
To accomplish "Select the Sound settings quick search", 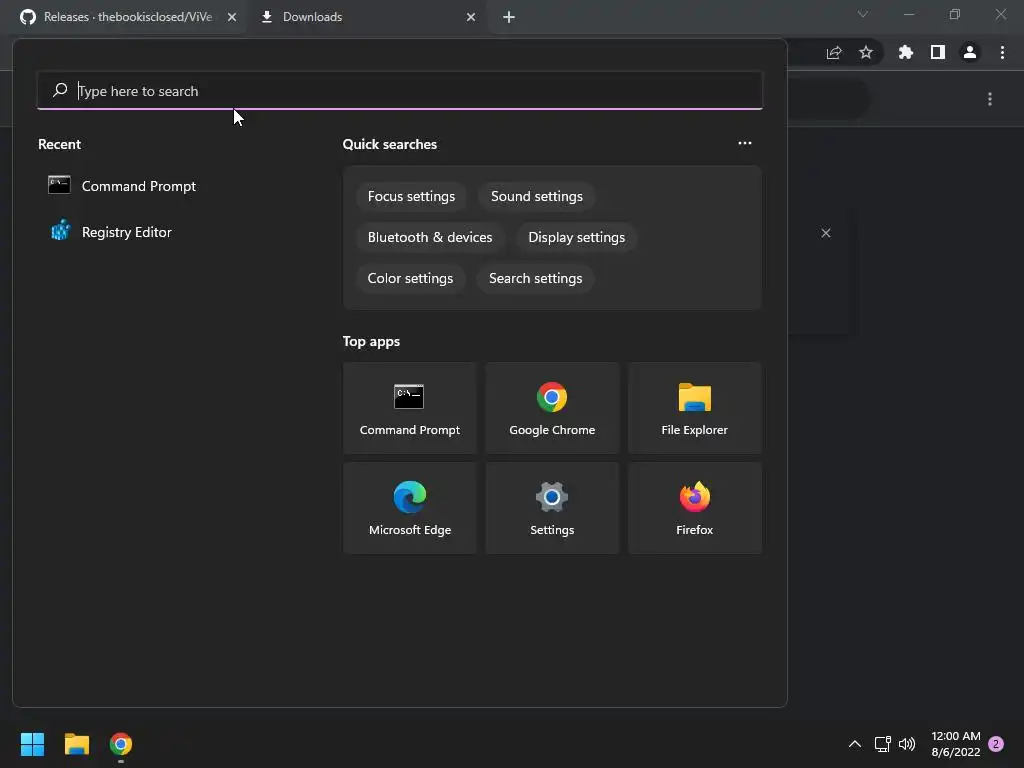I will 537,197.
